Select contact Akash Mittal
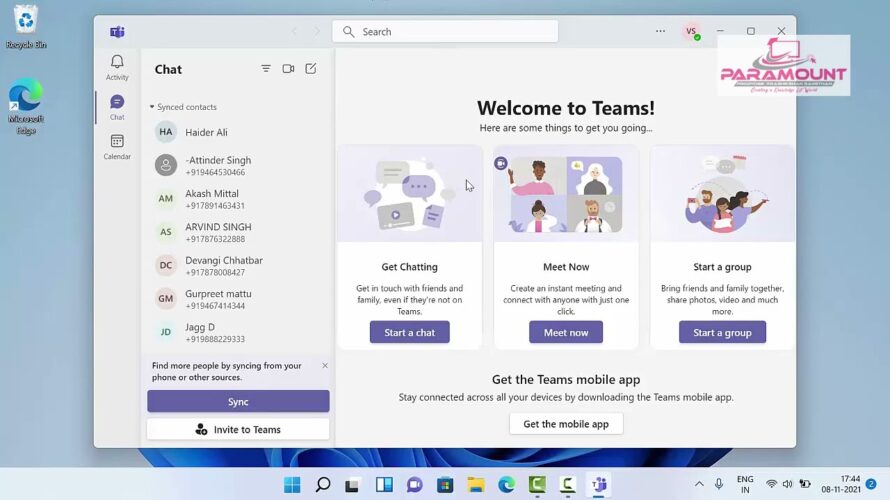Screen dimensions: 890x500 click(238, 199)
